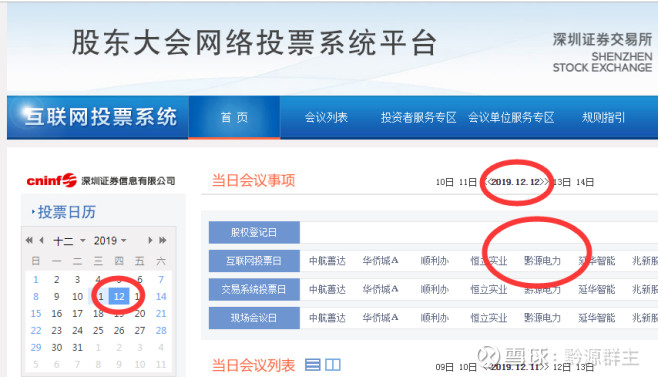Click the 现场会议日 row header
Screen dimensions: 659x377
click(254, 318)
